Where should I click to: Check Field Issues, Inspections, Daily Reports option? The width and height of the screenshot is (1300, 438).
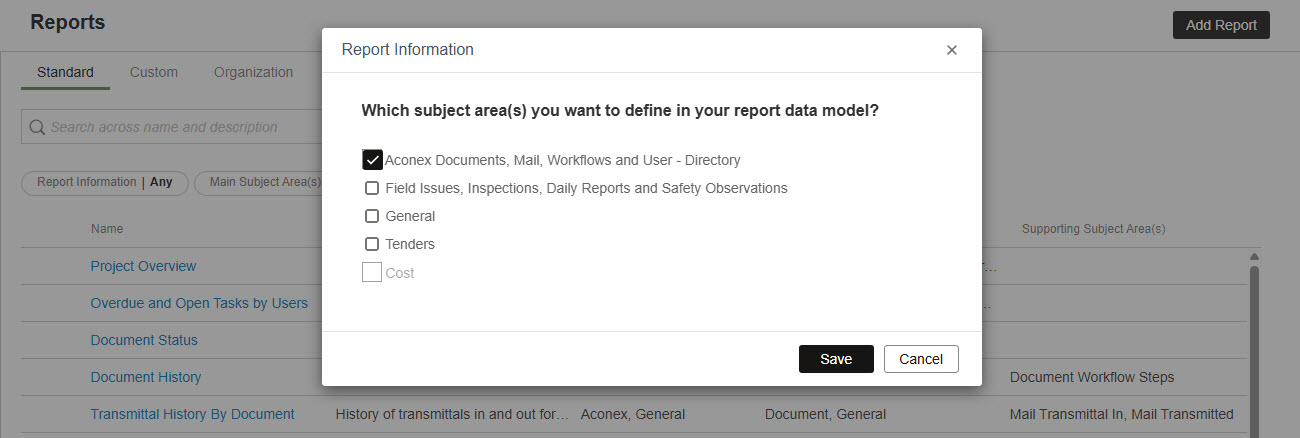click(x=372, y=188)
